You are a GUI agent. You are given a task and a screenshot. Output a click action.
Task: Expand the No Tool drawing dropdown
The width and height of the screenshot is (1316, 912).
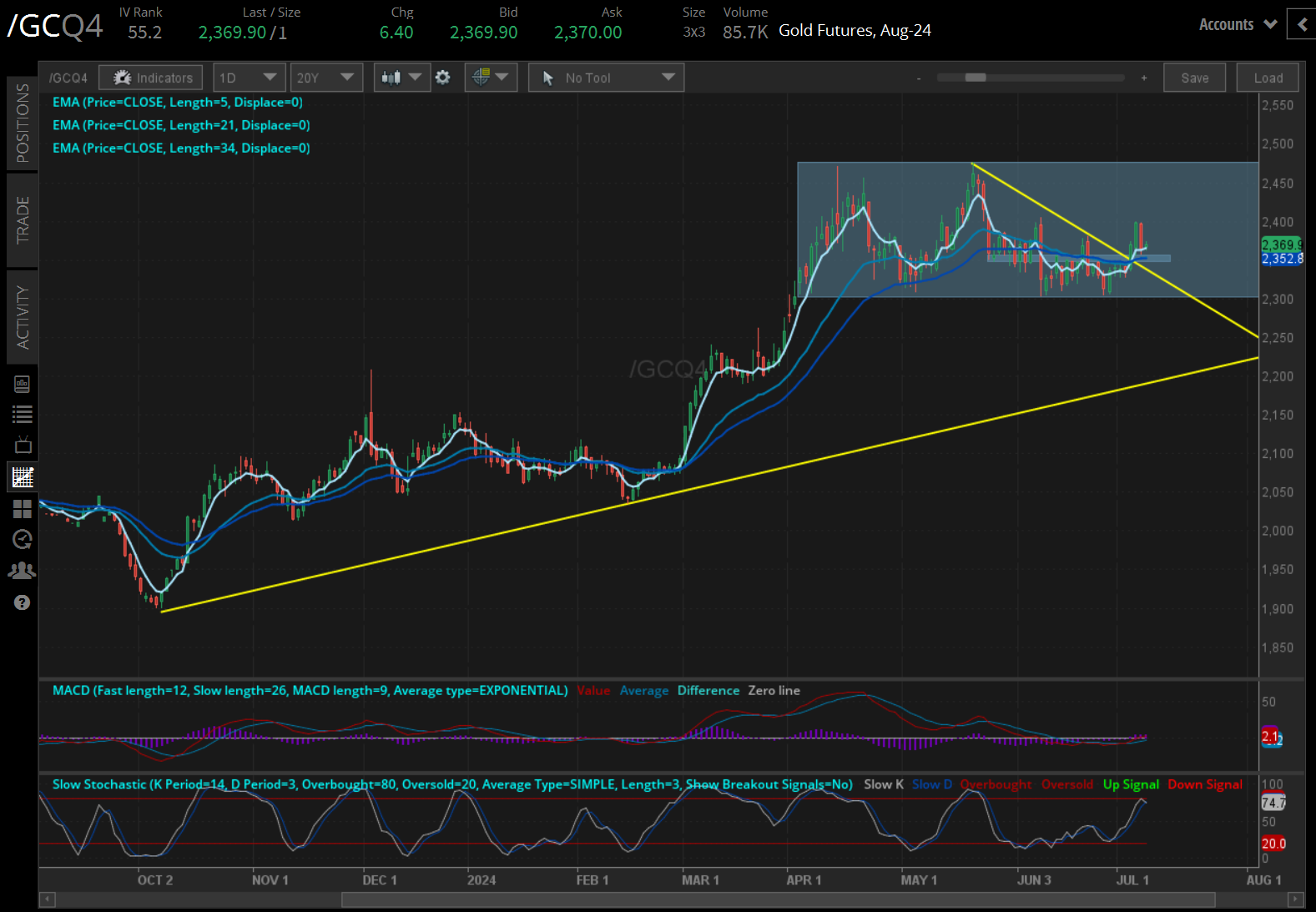tap(606, 78)
